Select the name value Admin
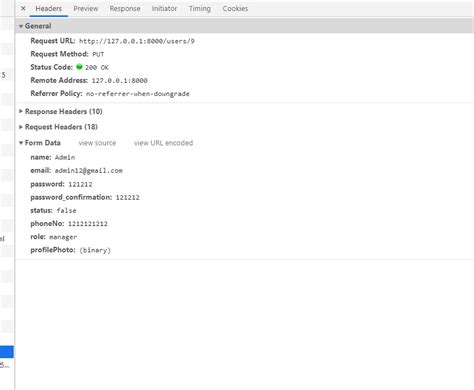The image size is (474, 390). tap(65, 157)
